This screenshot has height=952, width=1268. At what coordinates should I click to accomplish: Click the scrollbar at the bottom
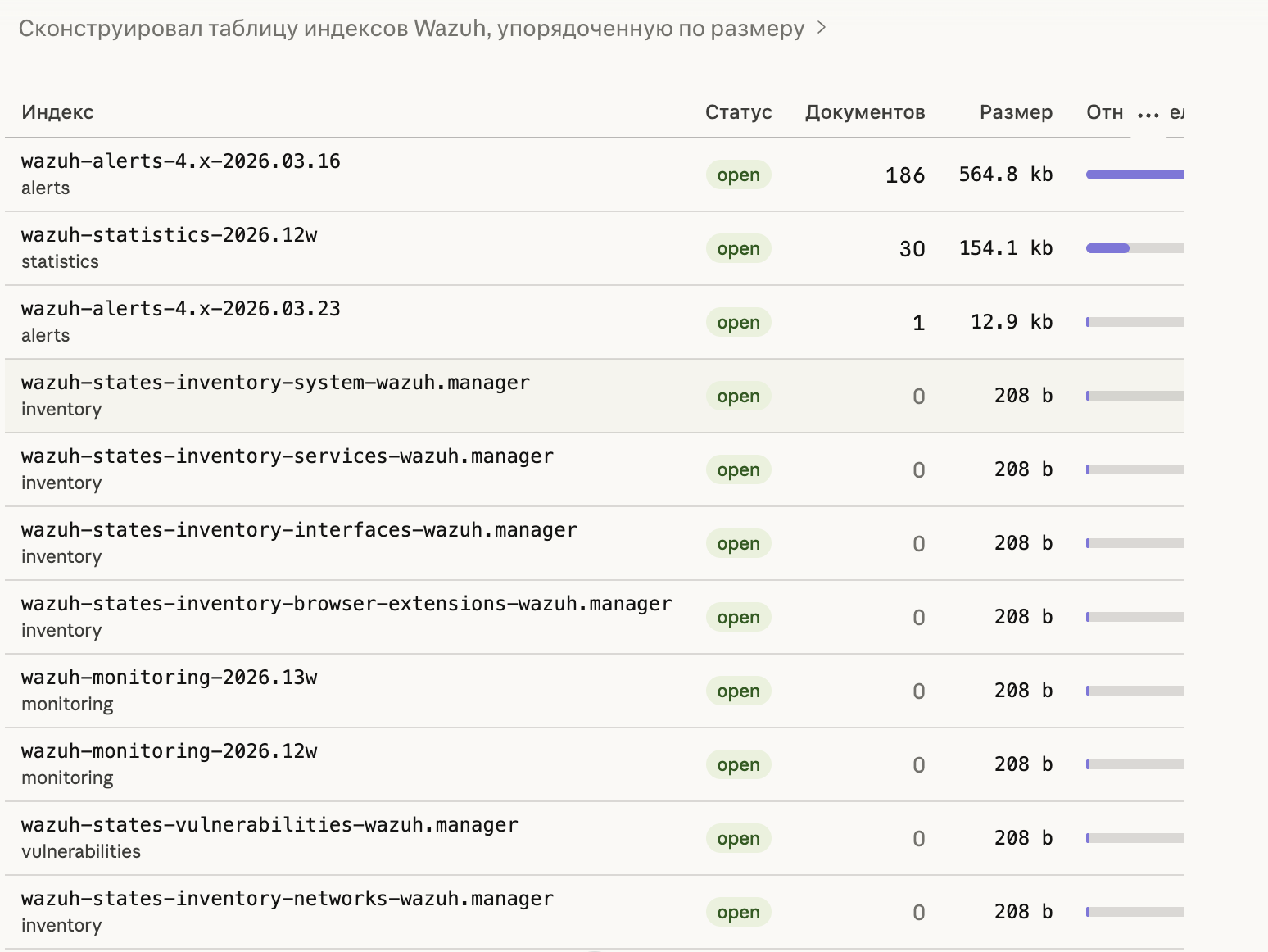click(x=596, y=948)
